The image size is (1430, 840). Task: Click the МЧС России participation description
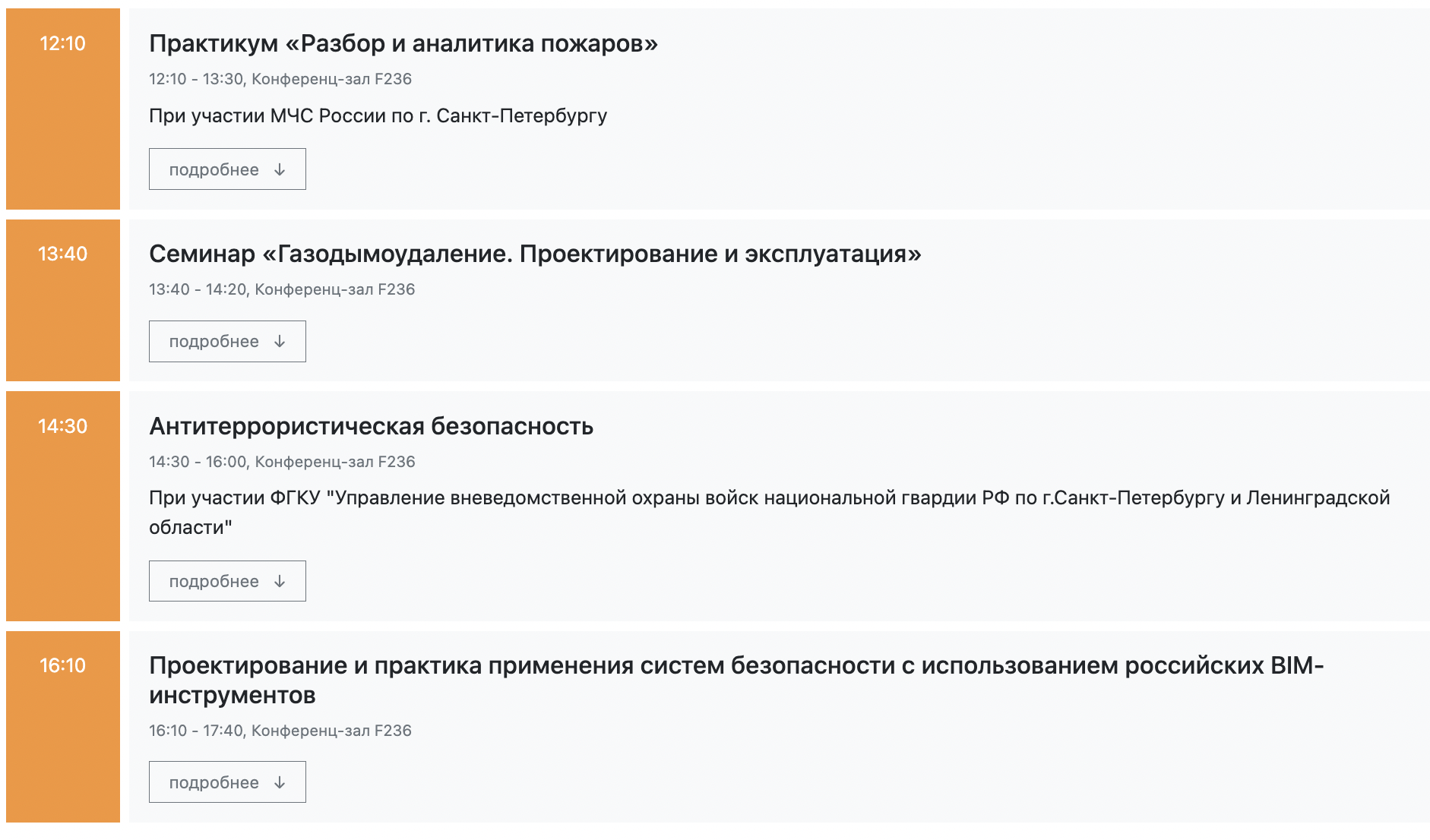378,116
